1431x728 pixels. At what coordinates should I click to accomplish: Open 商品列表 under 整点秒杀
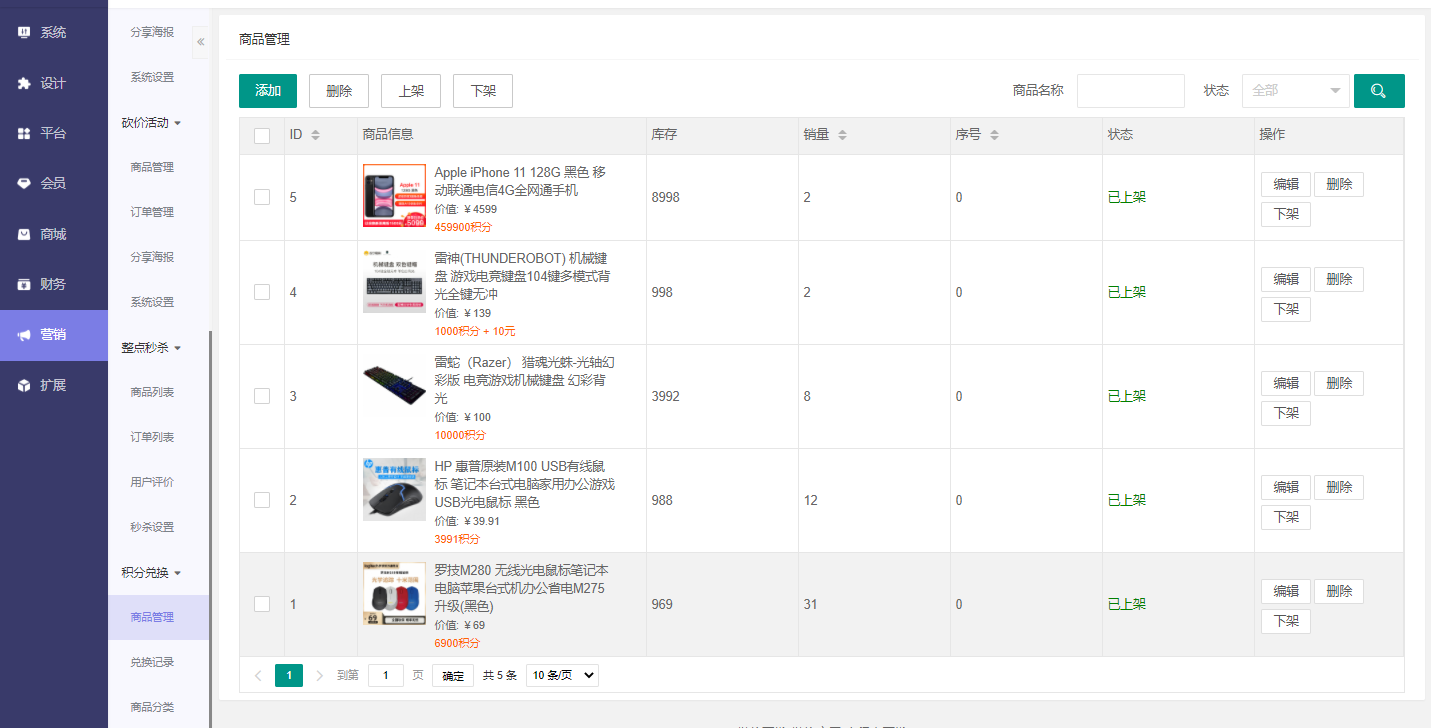click(x=152, y=392)
